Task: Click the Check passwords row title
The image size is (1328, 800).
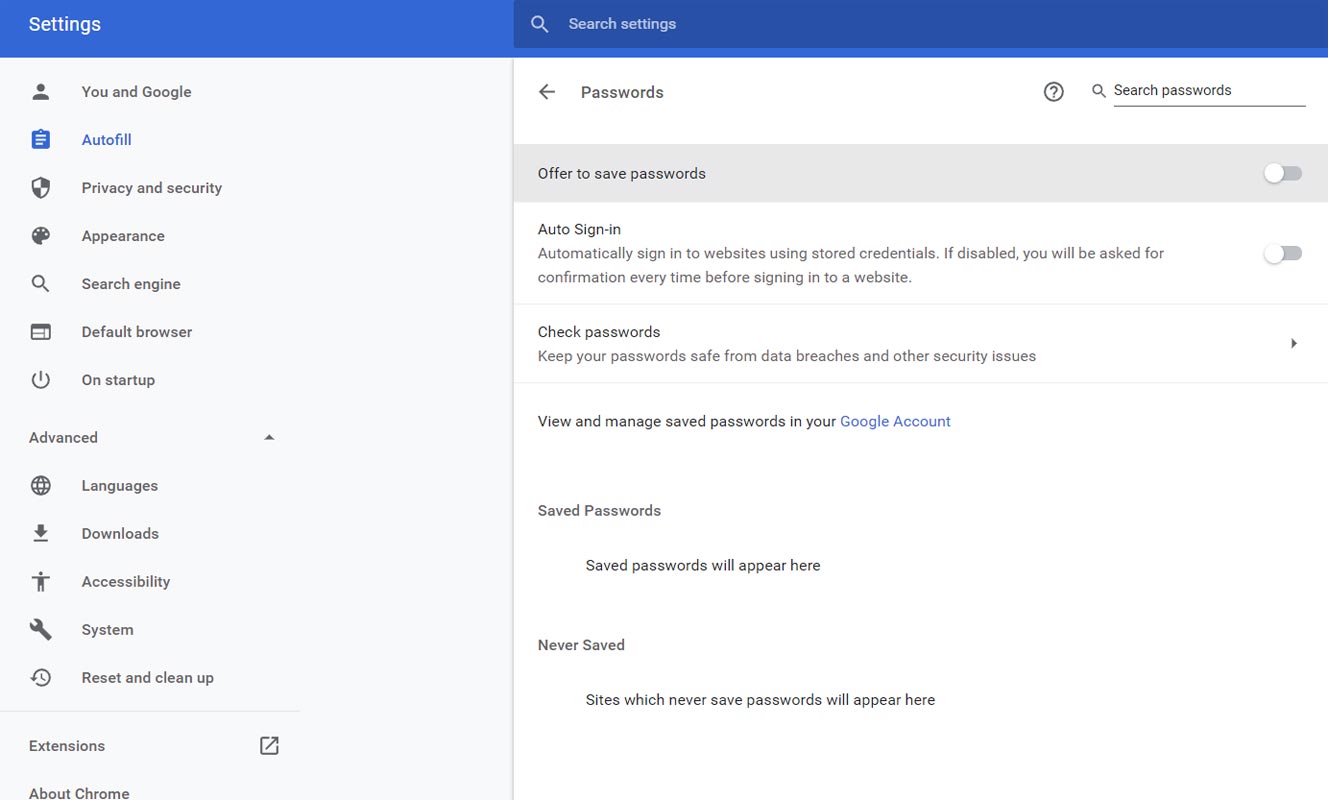Action: [x=599, y=332]
